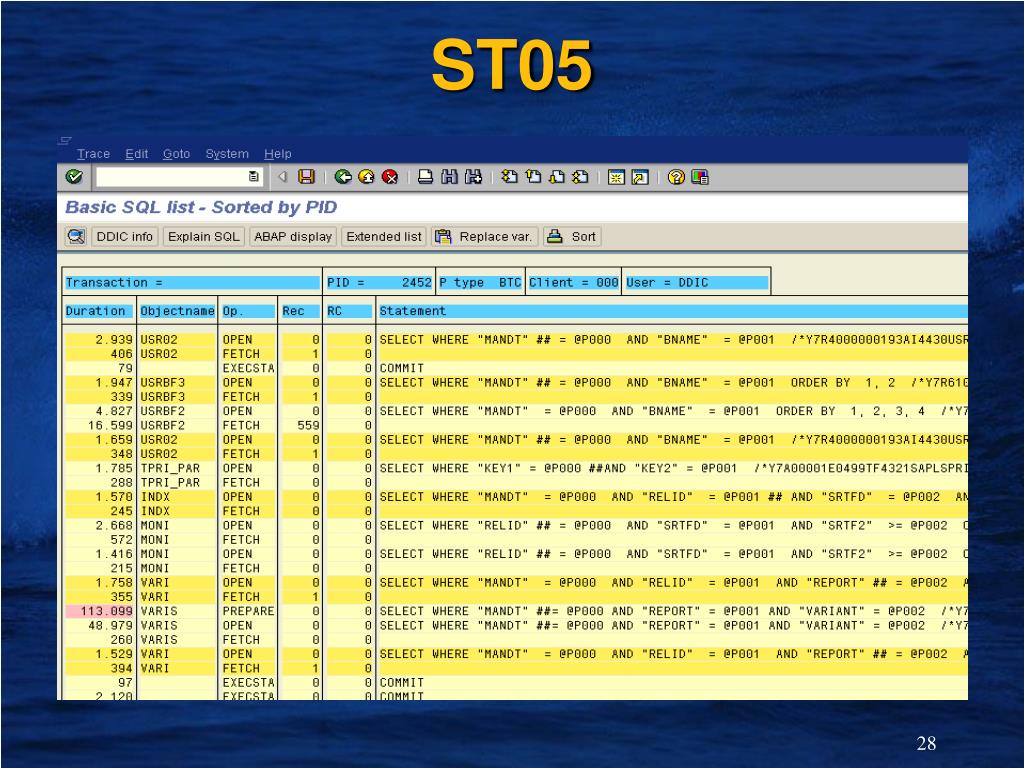Click the Print icon
Screen dimensions: 1024x768
[425, 176]
